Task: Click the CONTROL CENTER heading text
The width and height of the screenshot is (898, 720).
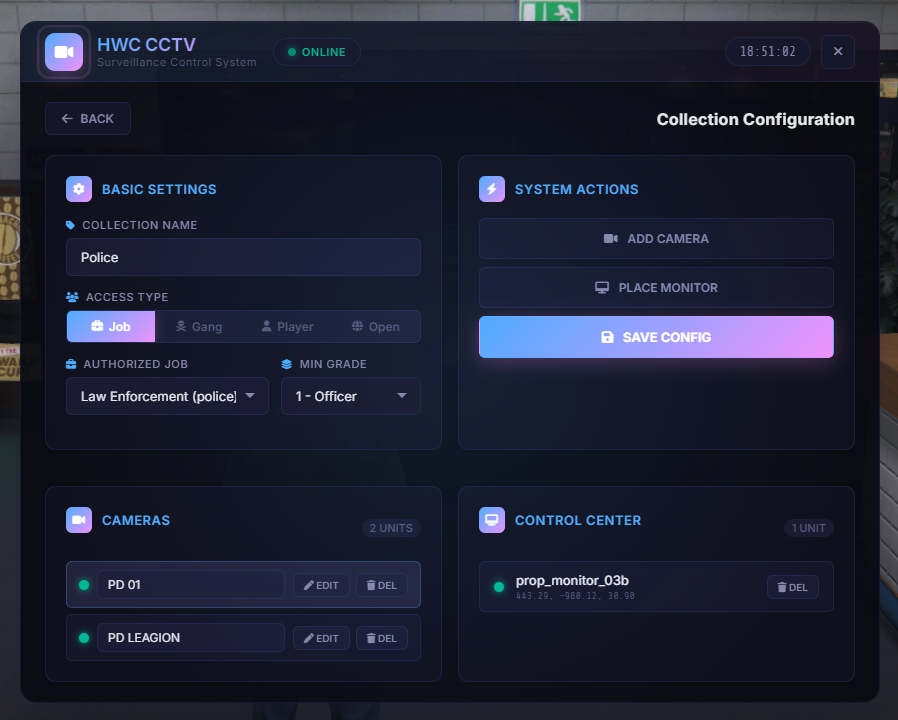Action: [x=578, y=520]
